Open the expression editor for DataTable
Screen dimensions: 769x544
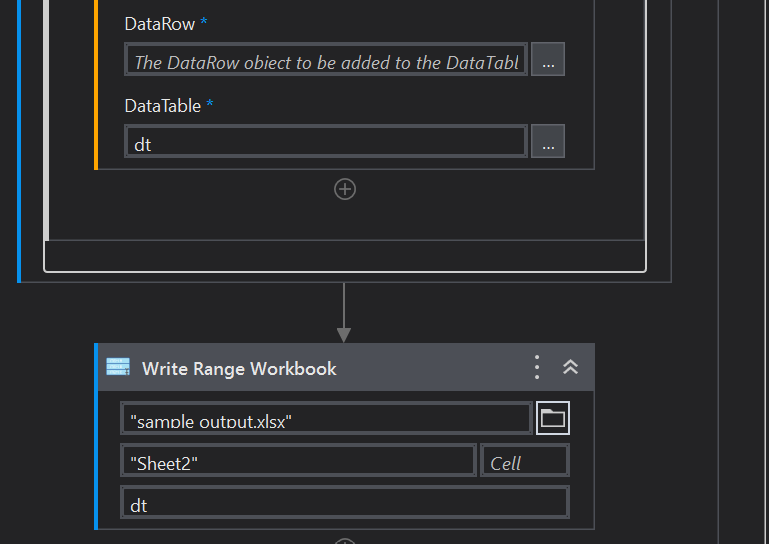(x=548, y=144)
